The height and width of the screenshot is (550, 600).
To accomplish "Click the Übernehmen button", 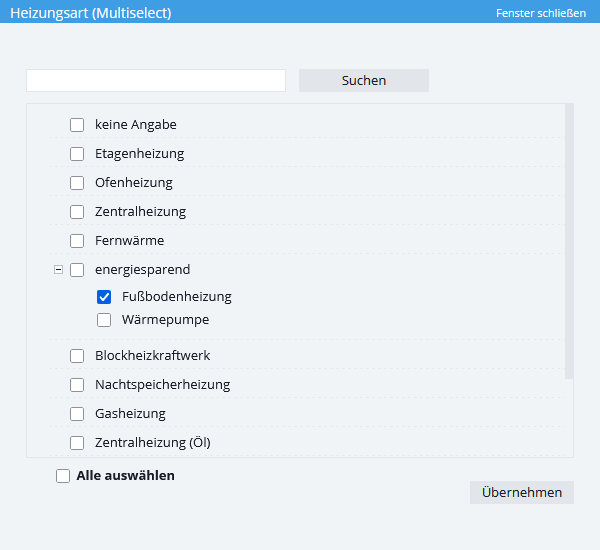I will click(x=522, y=492).
